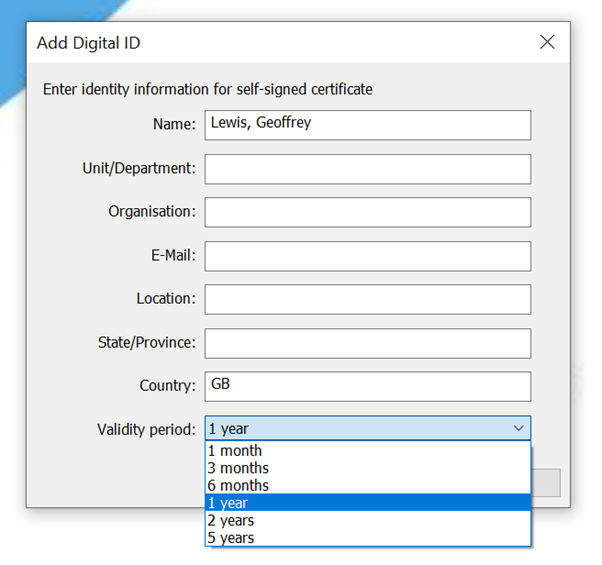The height and width of the screenshot is (565, 602).
Task: Click the Add Digital ID title bar
Action: pyautogui.click(x=269, y=42)
